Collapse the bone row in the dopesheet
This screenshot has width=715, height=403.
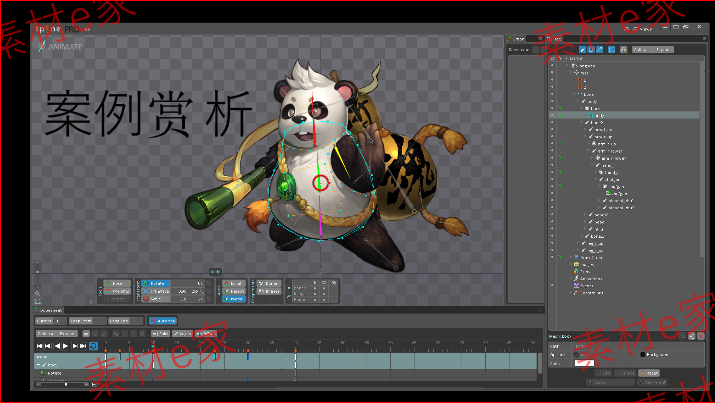[39, 365]
